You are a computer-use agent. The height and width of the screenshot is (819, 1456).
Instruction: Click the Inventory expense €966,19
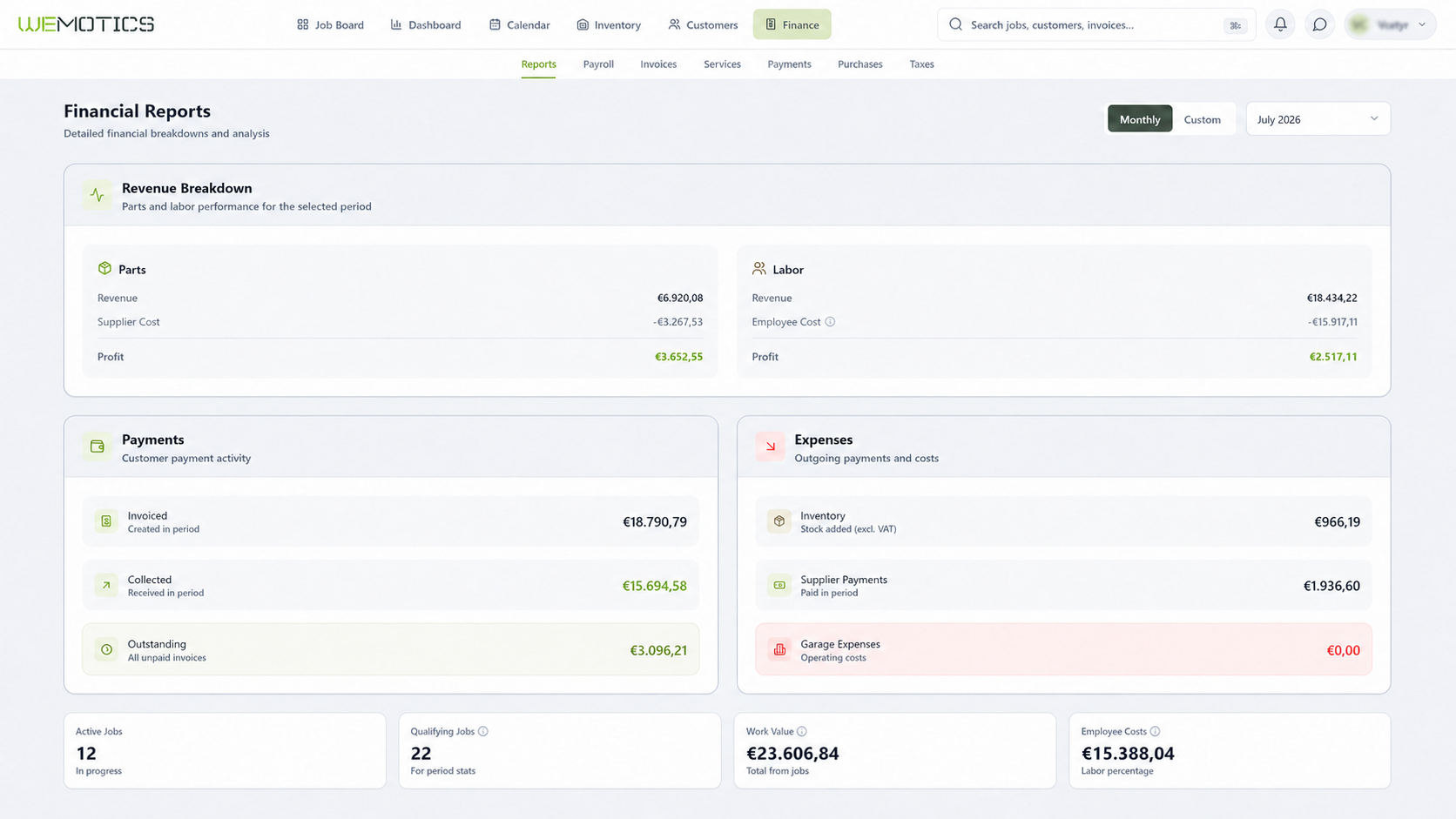1337,522
